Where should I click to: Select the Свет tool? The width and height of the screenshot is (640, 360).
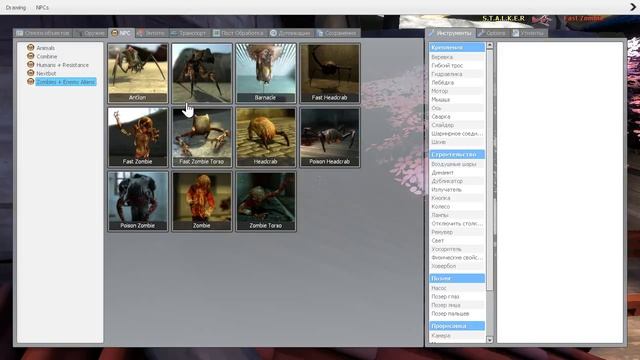click(457, 241)
